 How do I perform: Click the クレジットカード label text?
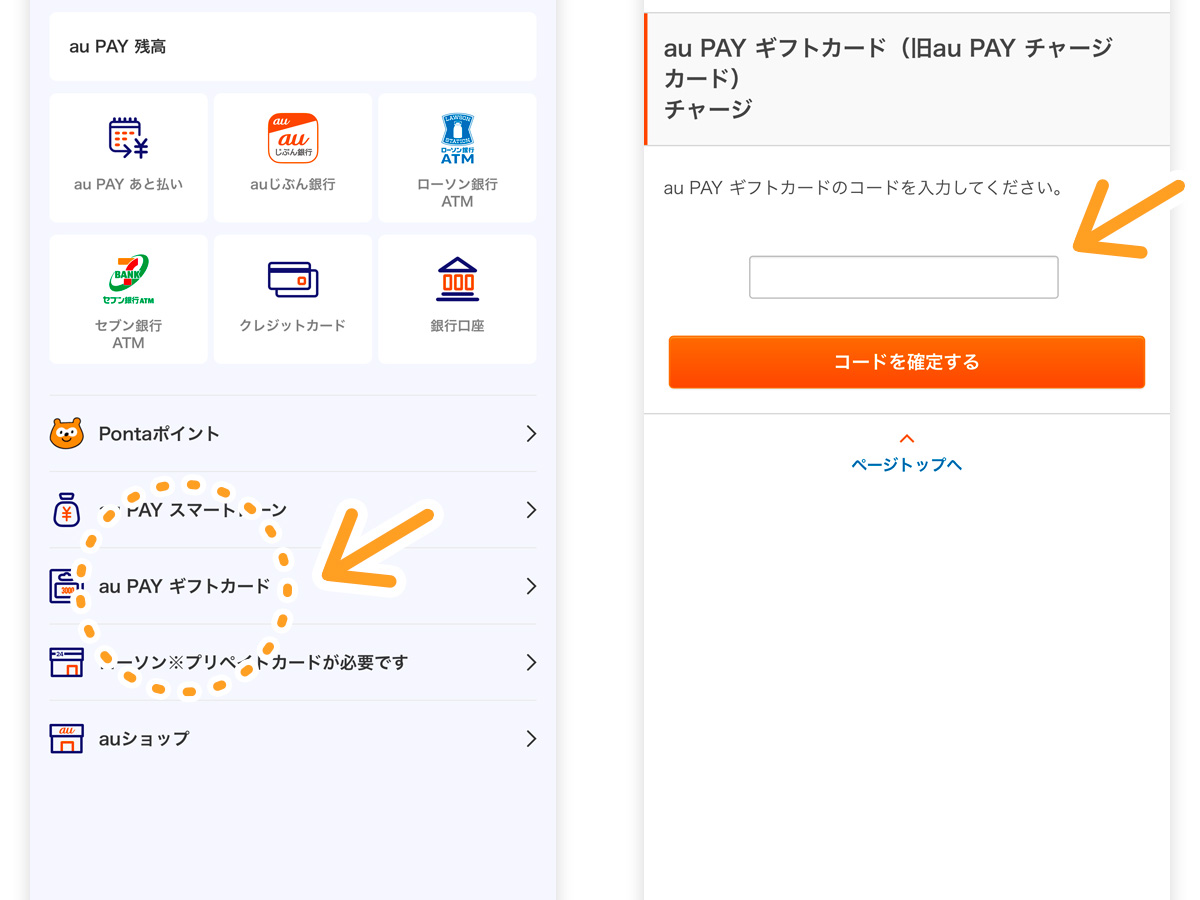(x=293, y=326)
